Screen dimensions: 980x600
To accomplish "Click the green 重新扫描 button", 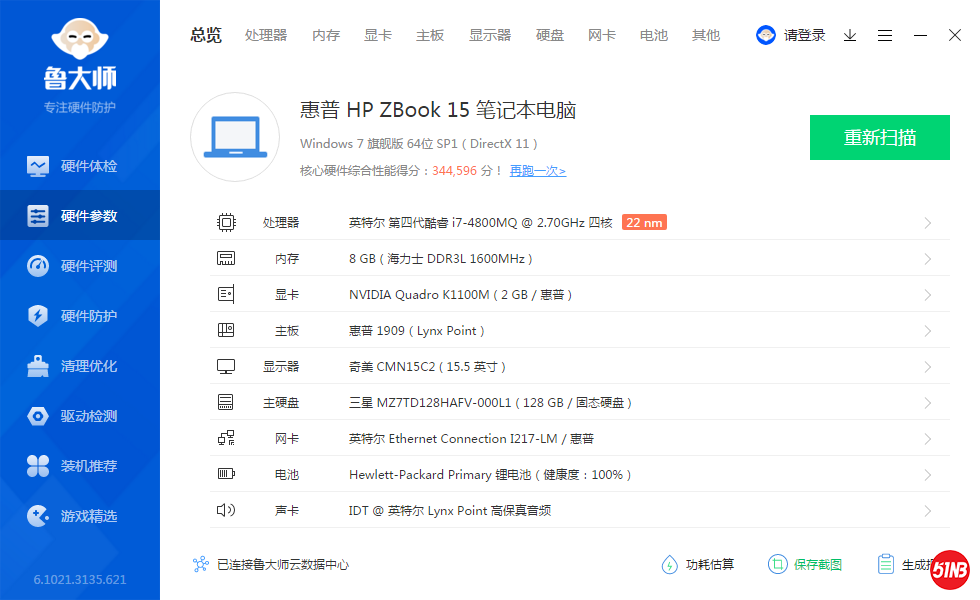I will [x=879, y=138].
